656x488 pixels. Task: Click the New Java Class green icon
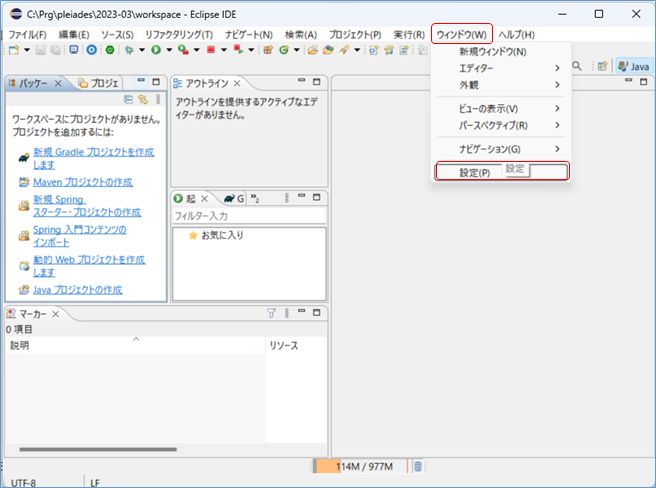click(x=284, y=50)
